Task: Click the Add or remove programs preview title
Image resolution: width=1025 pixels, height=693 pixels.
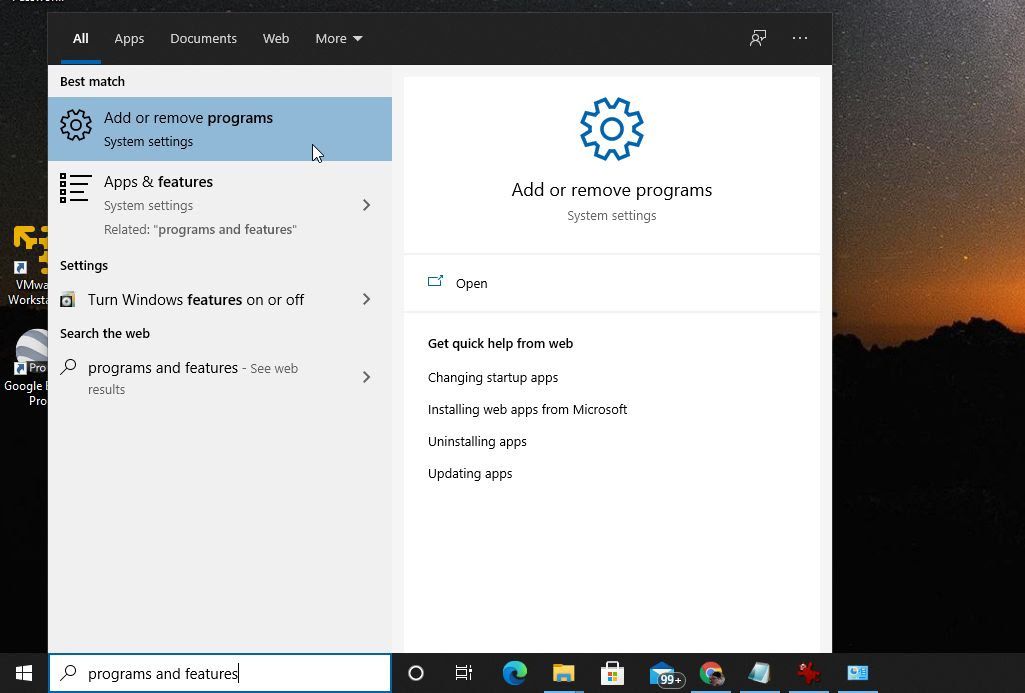Action: point(612,190)
